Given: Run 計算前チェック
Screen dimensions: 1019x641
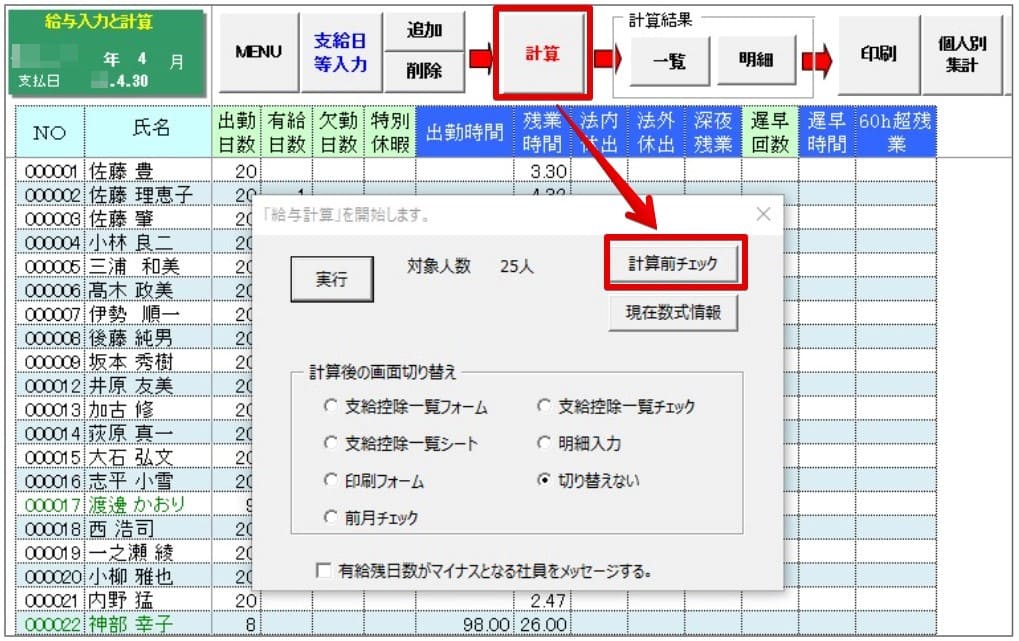Looking at the screenshot, I should (673, 263).
